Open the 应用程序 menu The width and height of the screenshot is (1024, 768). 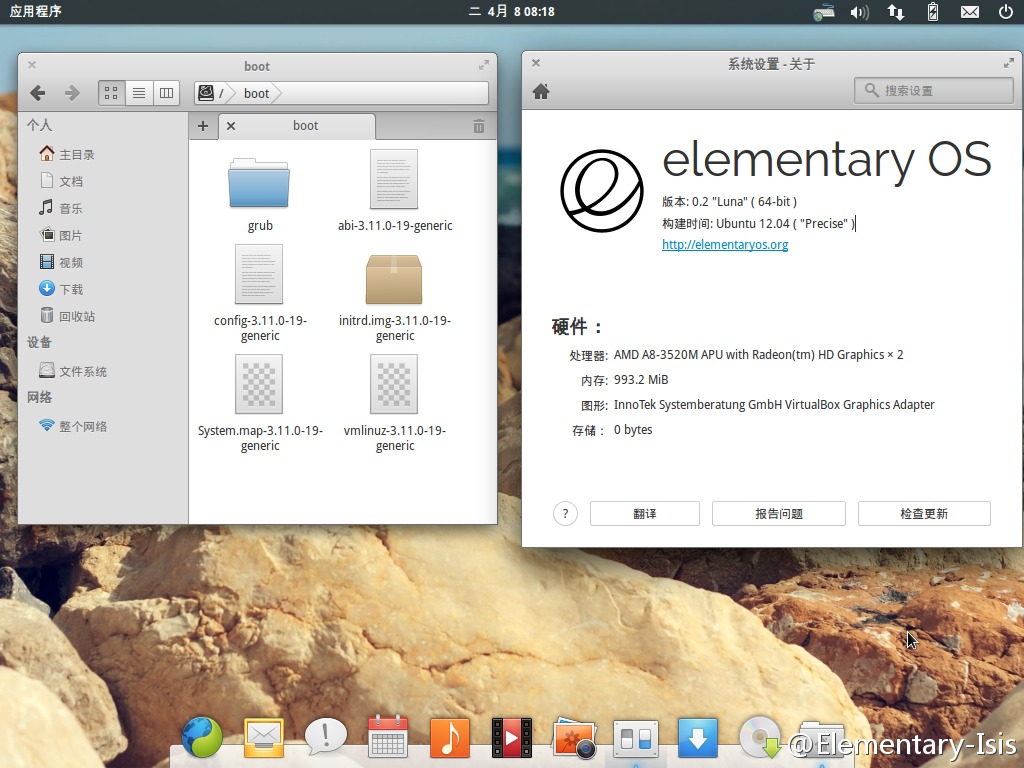click(35, 11)
